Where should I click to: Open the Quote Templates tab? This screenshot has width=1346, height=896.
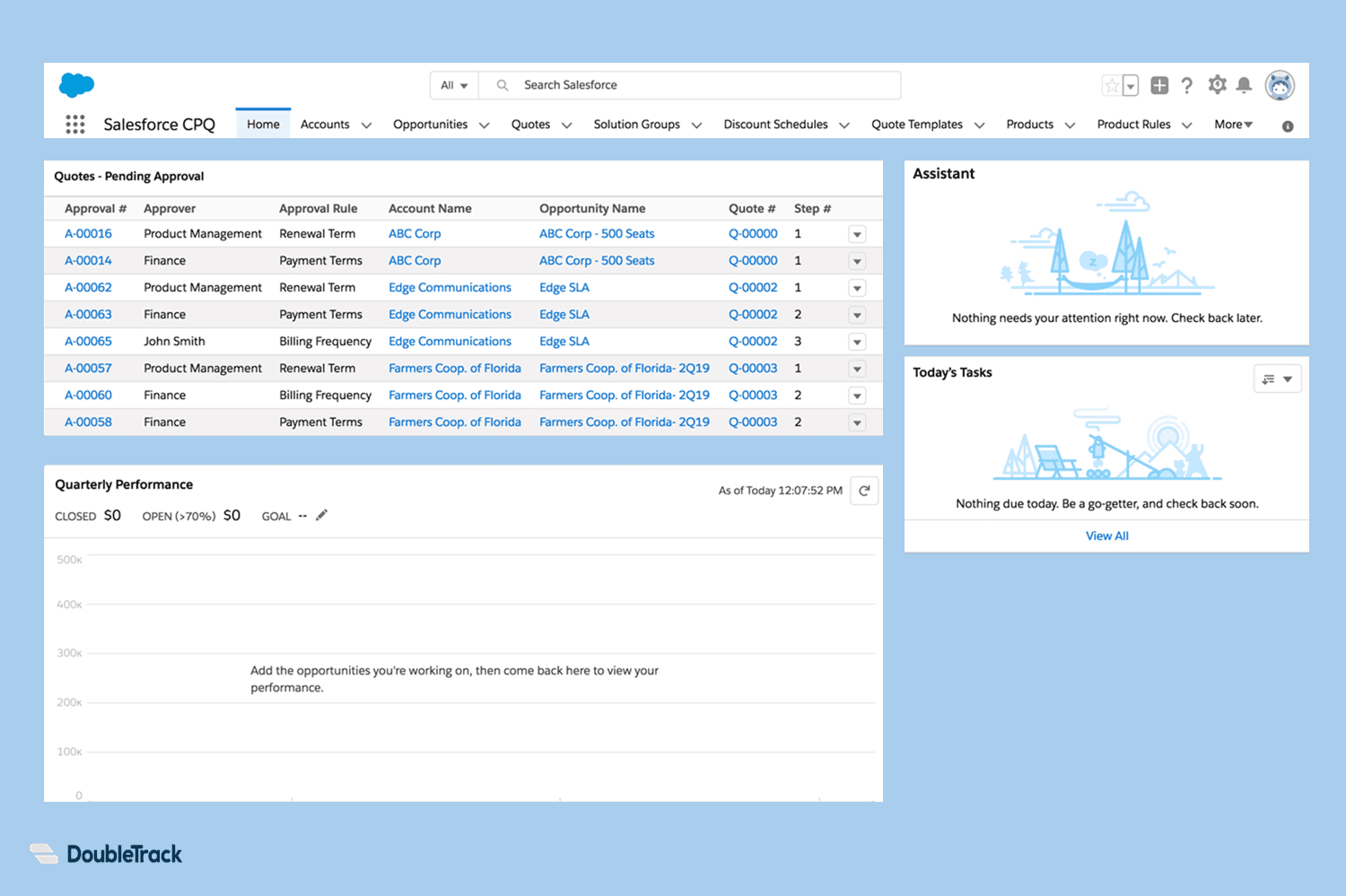pos(917,125)
